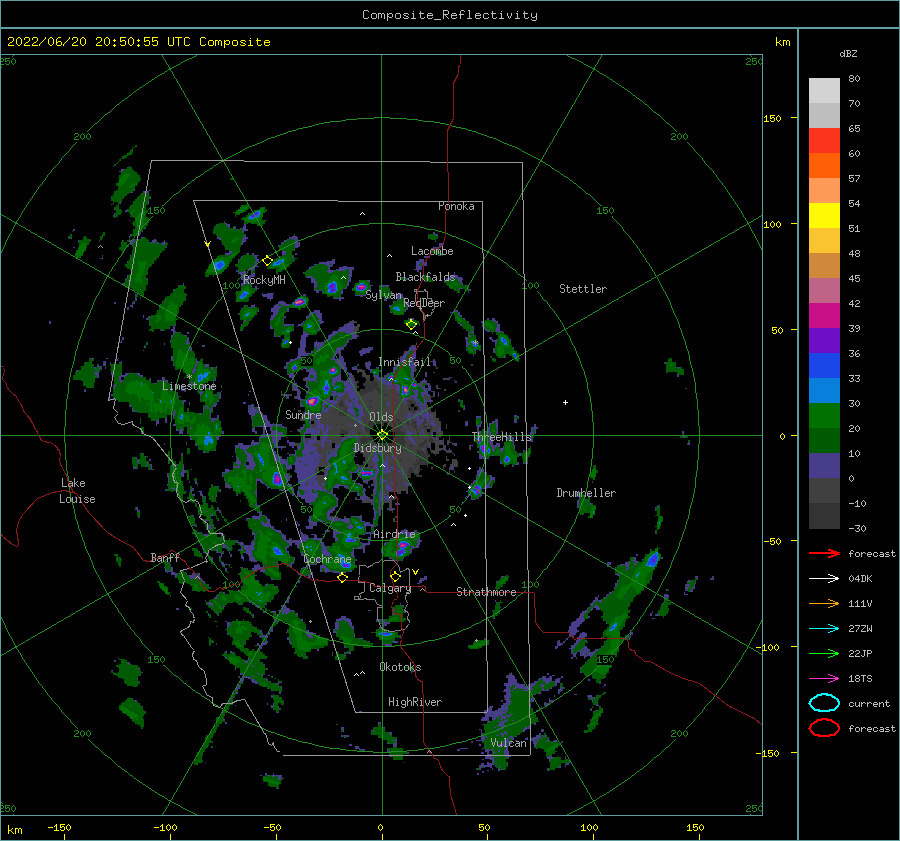
Task: Click the Lacombe town label
Action: point(432,251)
